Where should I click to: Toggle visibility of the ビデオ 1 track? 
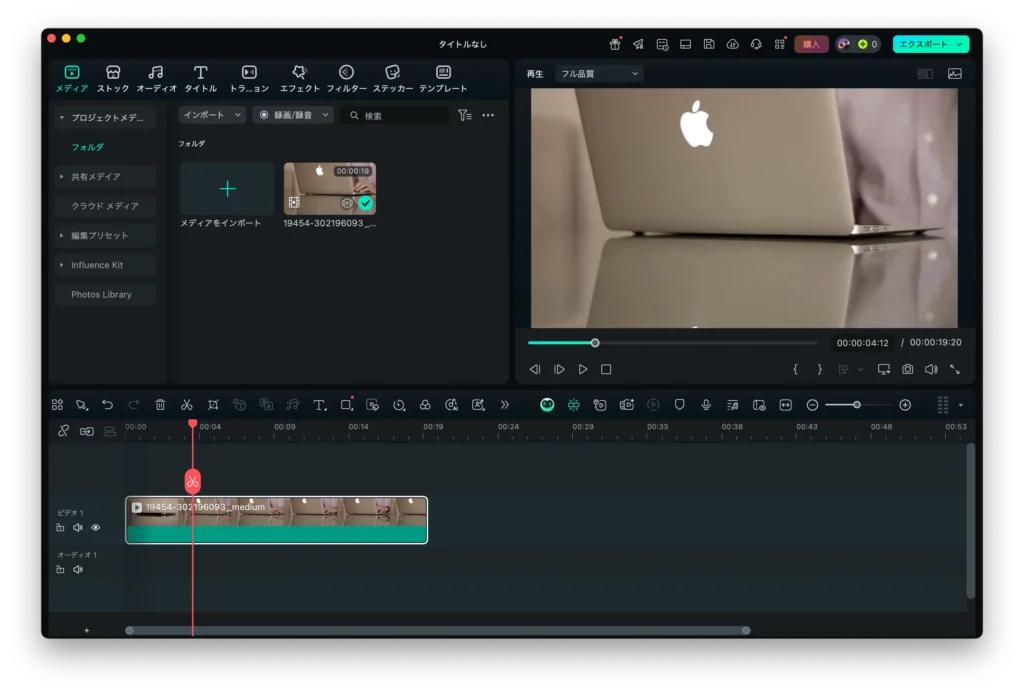pyautogui.click(x=96, y=527)
